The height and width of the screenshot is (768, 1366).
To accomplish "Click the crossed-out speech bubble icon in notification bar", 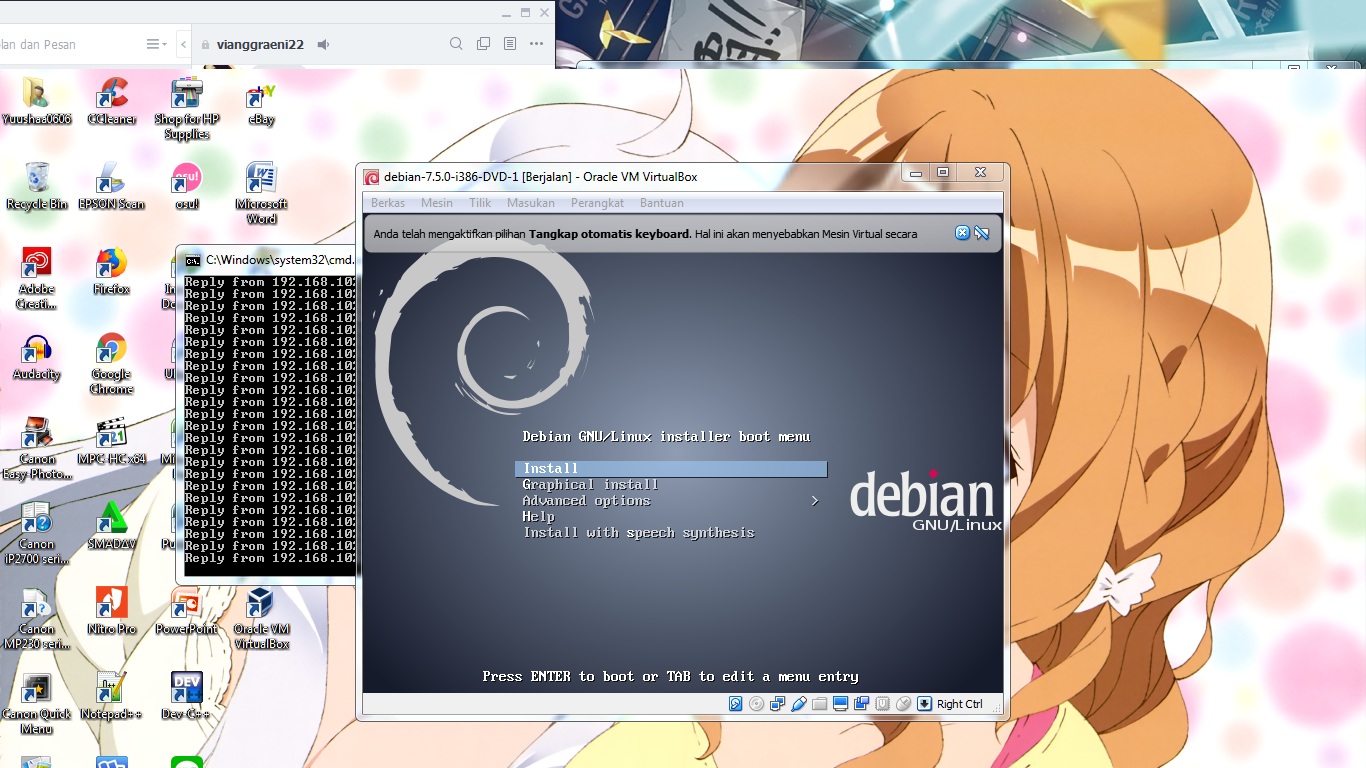I will (982, 233).
